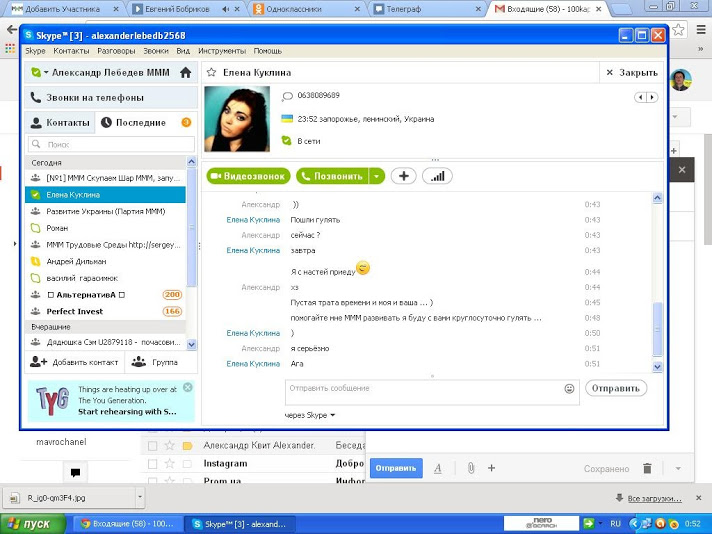
Task: Star the Instagram email in Gmail
Action: click(169, 464)
